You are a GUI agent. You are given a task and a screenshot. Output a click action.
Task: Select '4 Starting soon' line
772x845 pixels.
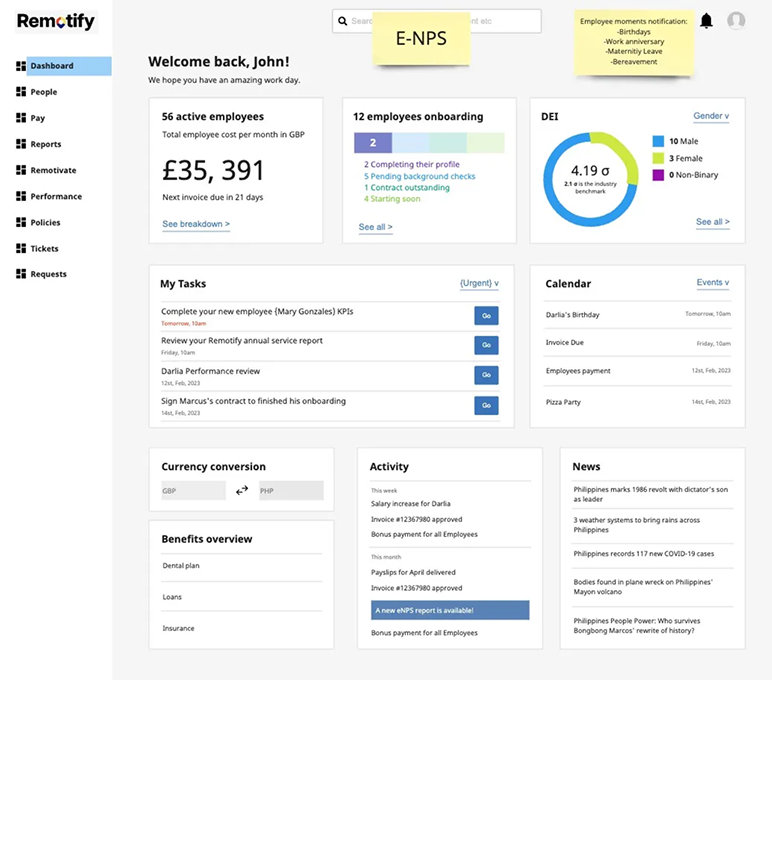pos(392,199)
